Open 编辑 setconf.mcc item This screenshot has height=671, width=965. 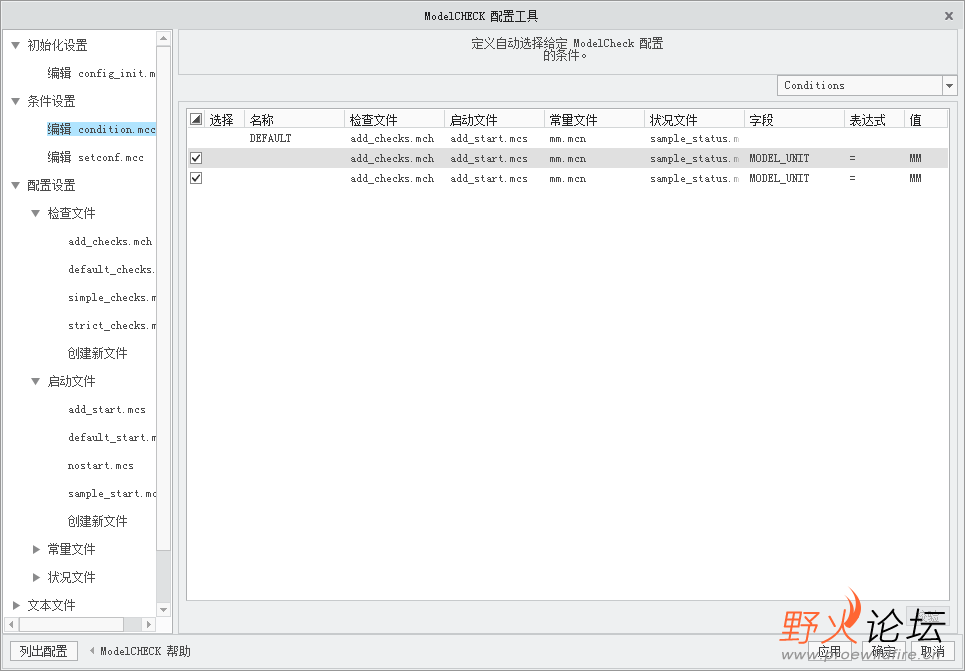pos(95,157)
